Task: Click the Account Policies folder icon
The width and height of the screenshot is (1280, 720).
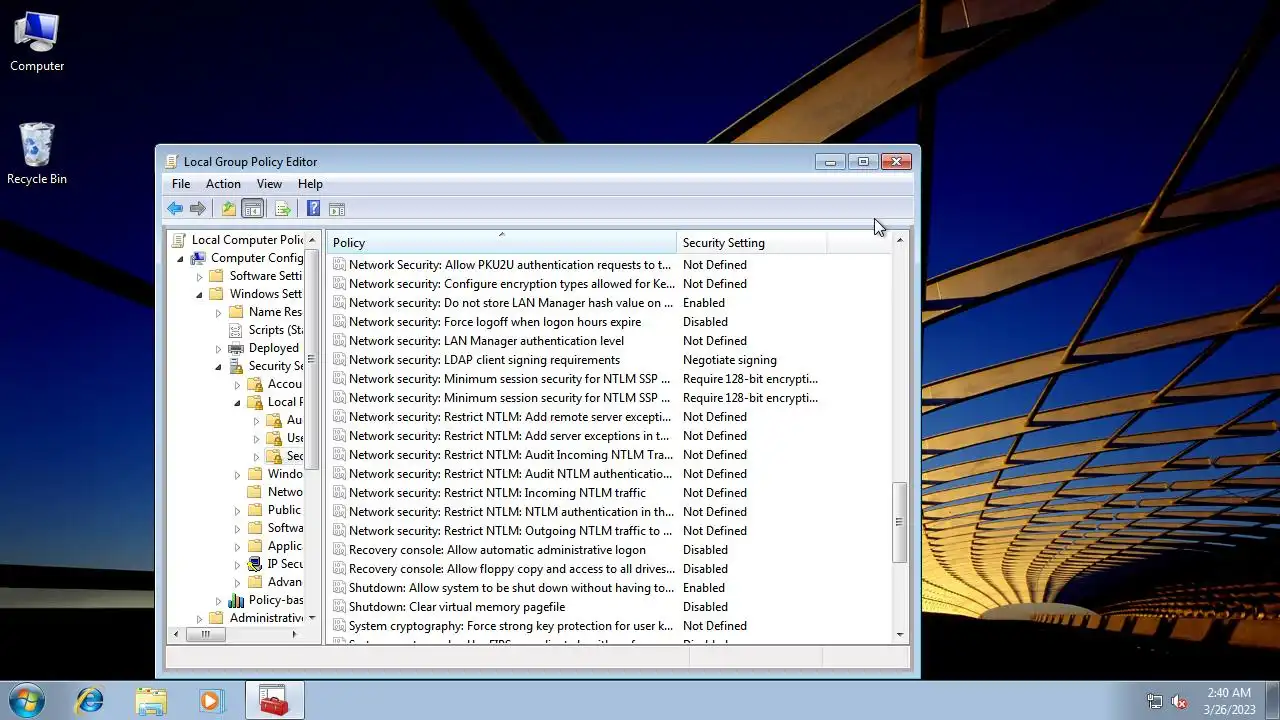Action: [255, 384]
